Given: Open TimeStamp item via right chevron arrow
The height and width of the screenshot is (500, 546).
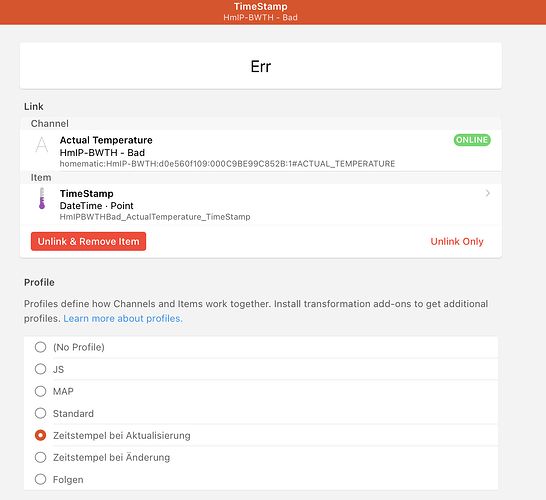Looking at the screenshot, I should click(488, 193).
